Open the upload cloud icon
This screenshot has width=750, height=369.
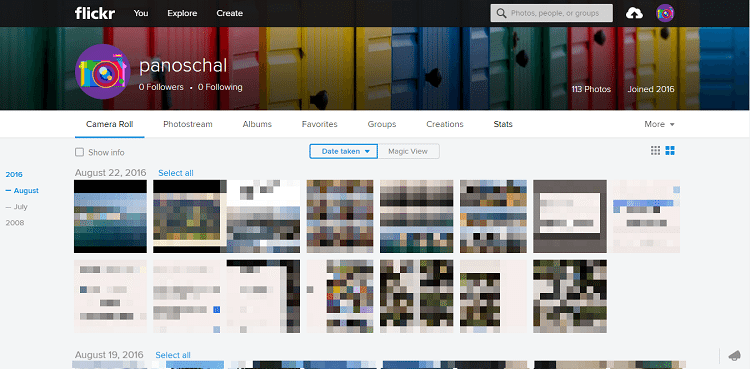pyautogui.click(x=634, y=13)
